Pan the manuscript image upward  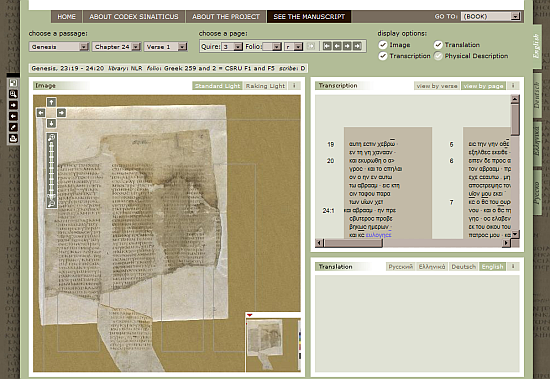pos(51,102)
